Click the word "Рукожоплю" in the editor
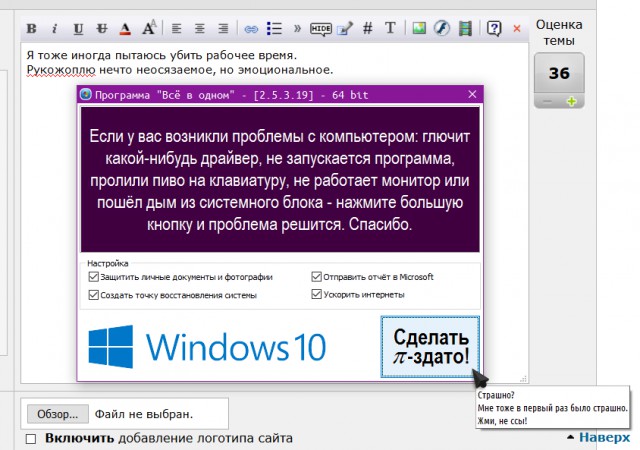Image resolution: width=640 pixels, height=450 pixels. 61,70
